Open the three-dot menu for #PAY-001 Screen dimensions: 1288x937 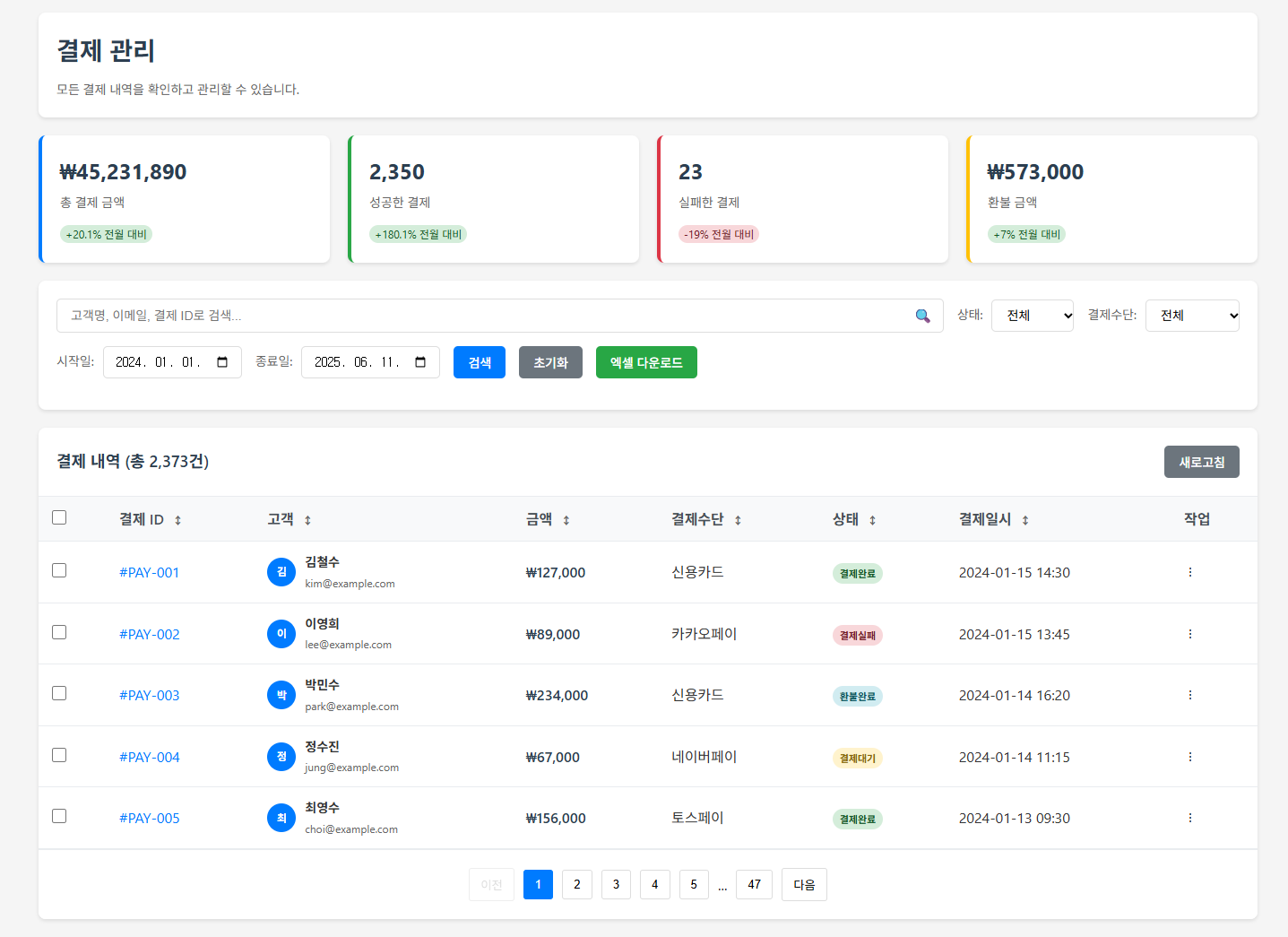pyautogui.click(x=1190, y=572)
